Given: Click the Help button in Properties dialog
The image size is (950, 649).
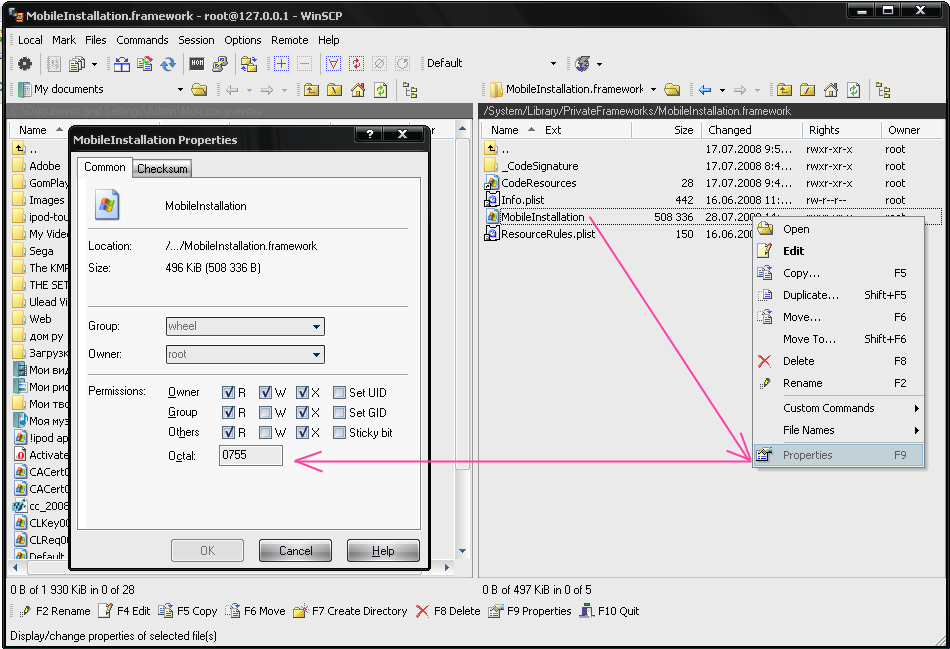Looking at the screenshot, I should (x=383, y=551).
